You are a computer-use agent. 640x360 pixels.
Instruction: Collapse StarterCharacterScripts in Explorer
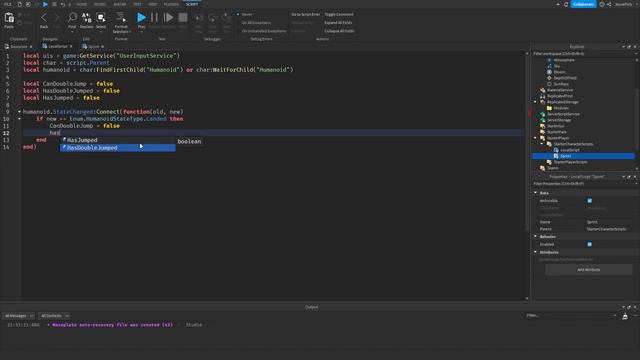point(542,144)
